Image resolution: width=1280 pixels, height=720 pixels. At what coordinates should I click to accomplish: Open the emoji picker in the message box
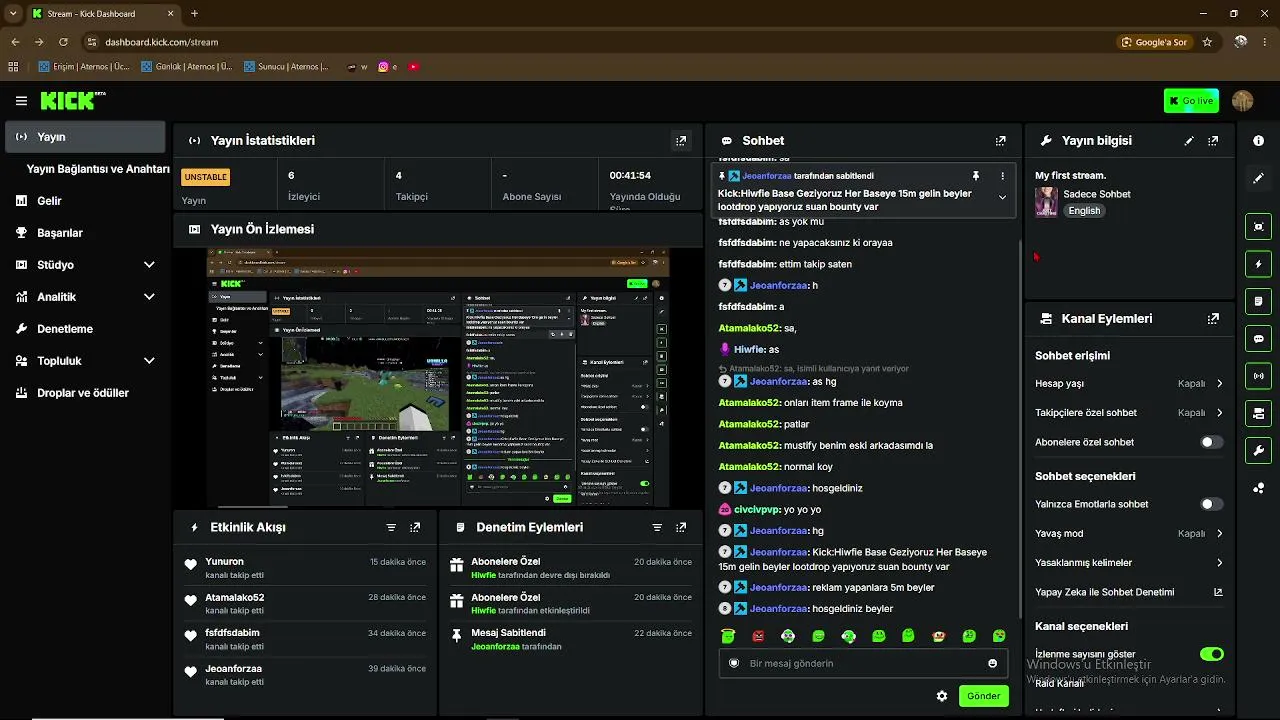992,663
